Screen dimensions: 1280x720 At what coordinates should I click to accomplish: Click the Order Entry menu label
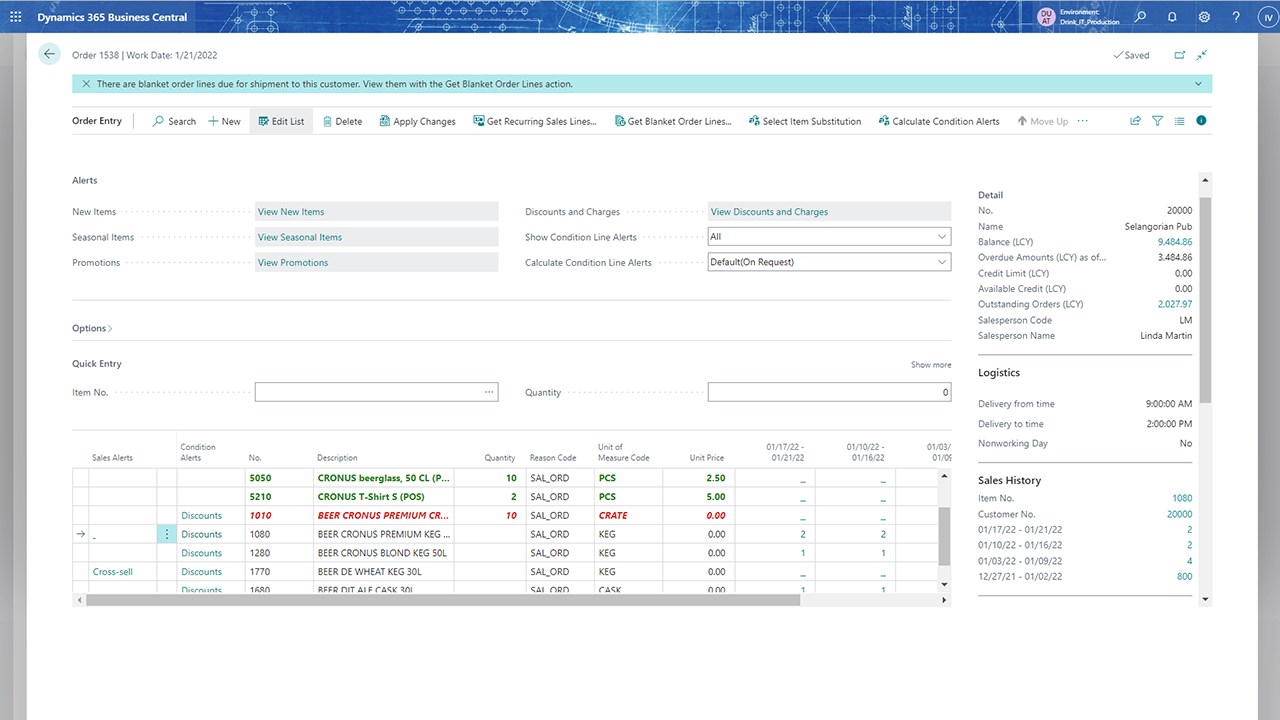97,121
